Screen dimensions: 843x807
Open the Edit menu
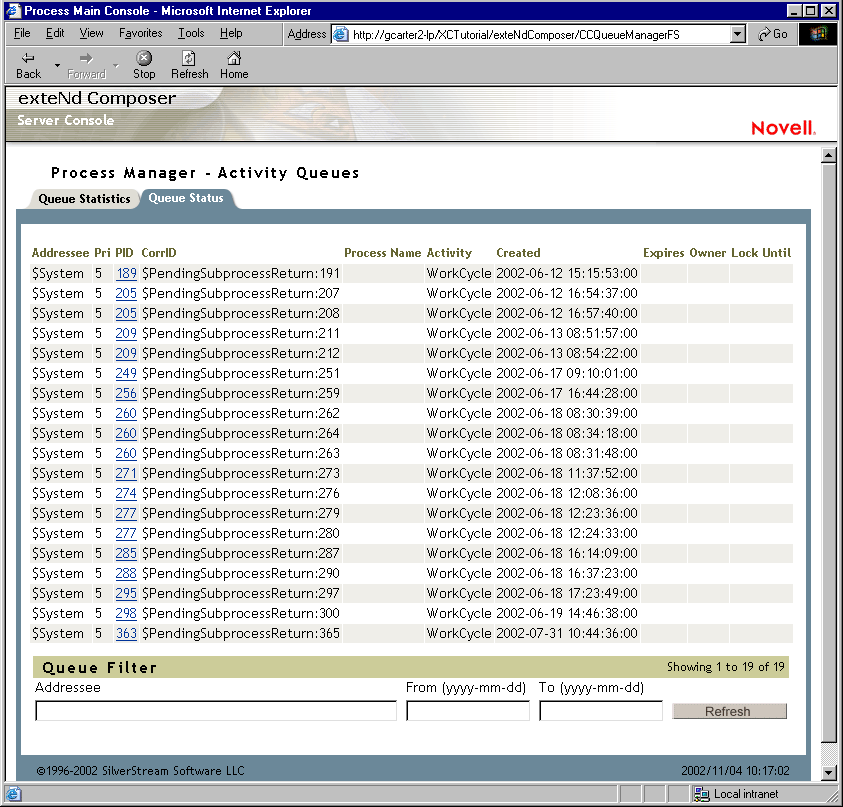pos(55,33)
